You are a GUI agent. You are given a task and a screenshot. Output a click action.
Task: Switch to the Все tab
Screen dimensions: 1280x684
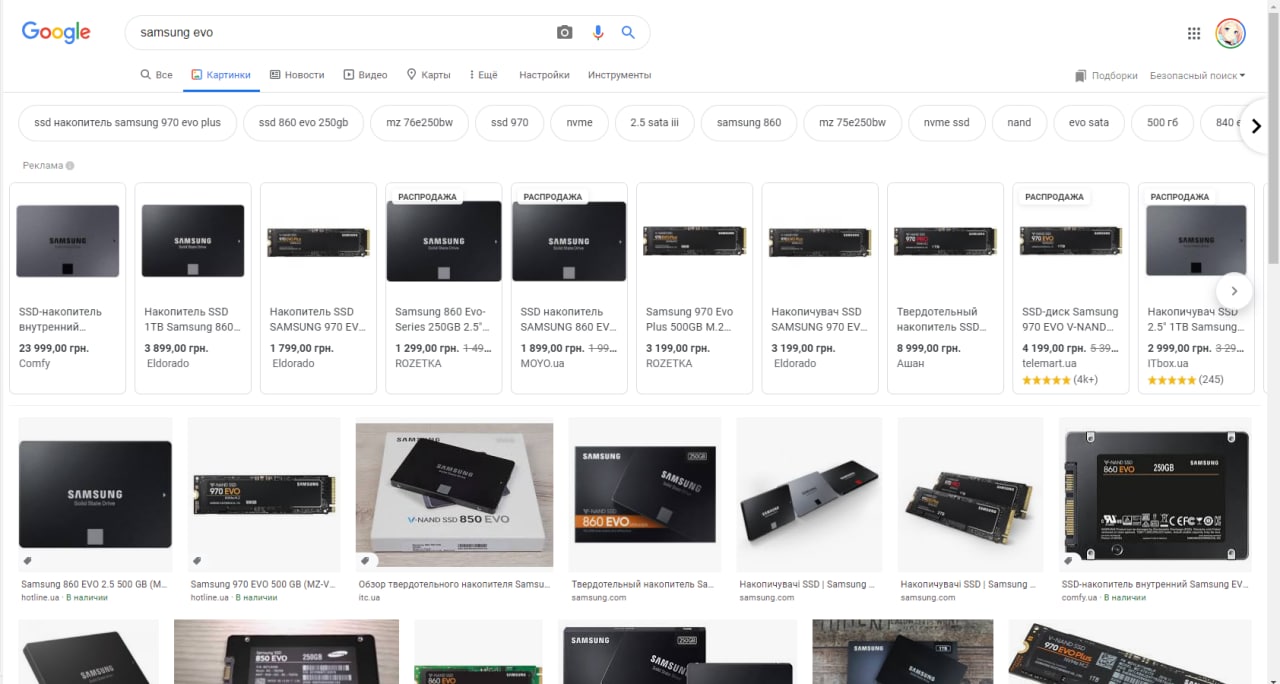click(x=157, y=75)
